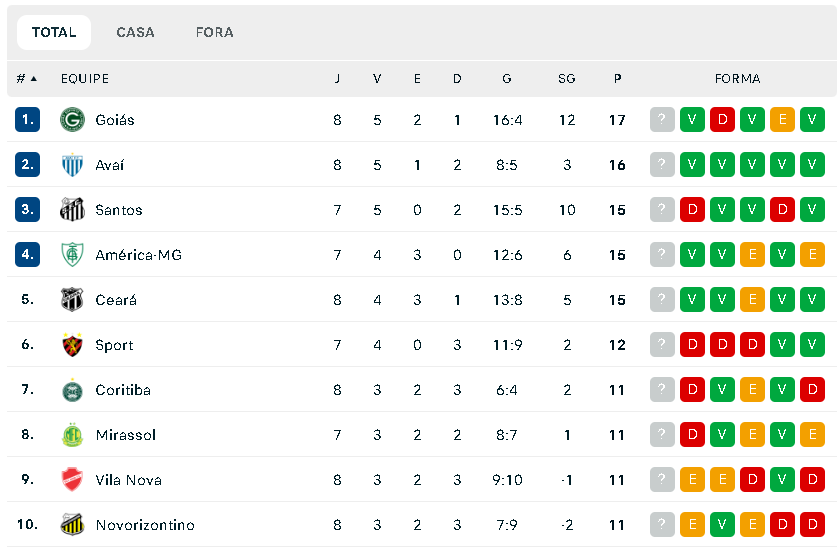Switch to the CASA tab
The image size is (840, 548).
136,32
